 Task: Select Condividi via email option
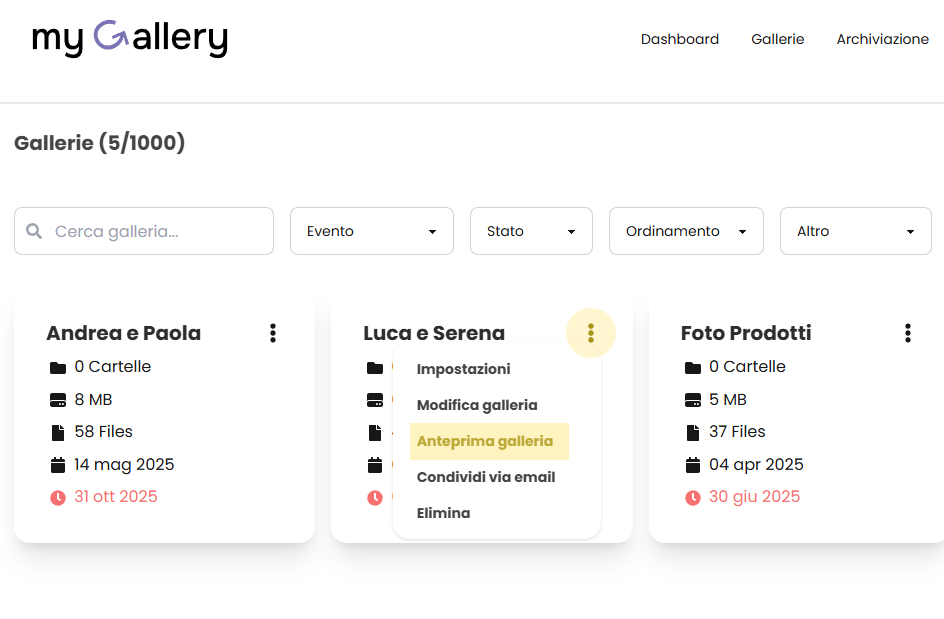pos(486,477)
